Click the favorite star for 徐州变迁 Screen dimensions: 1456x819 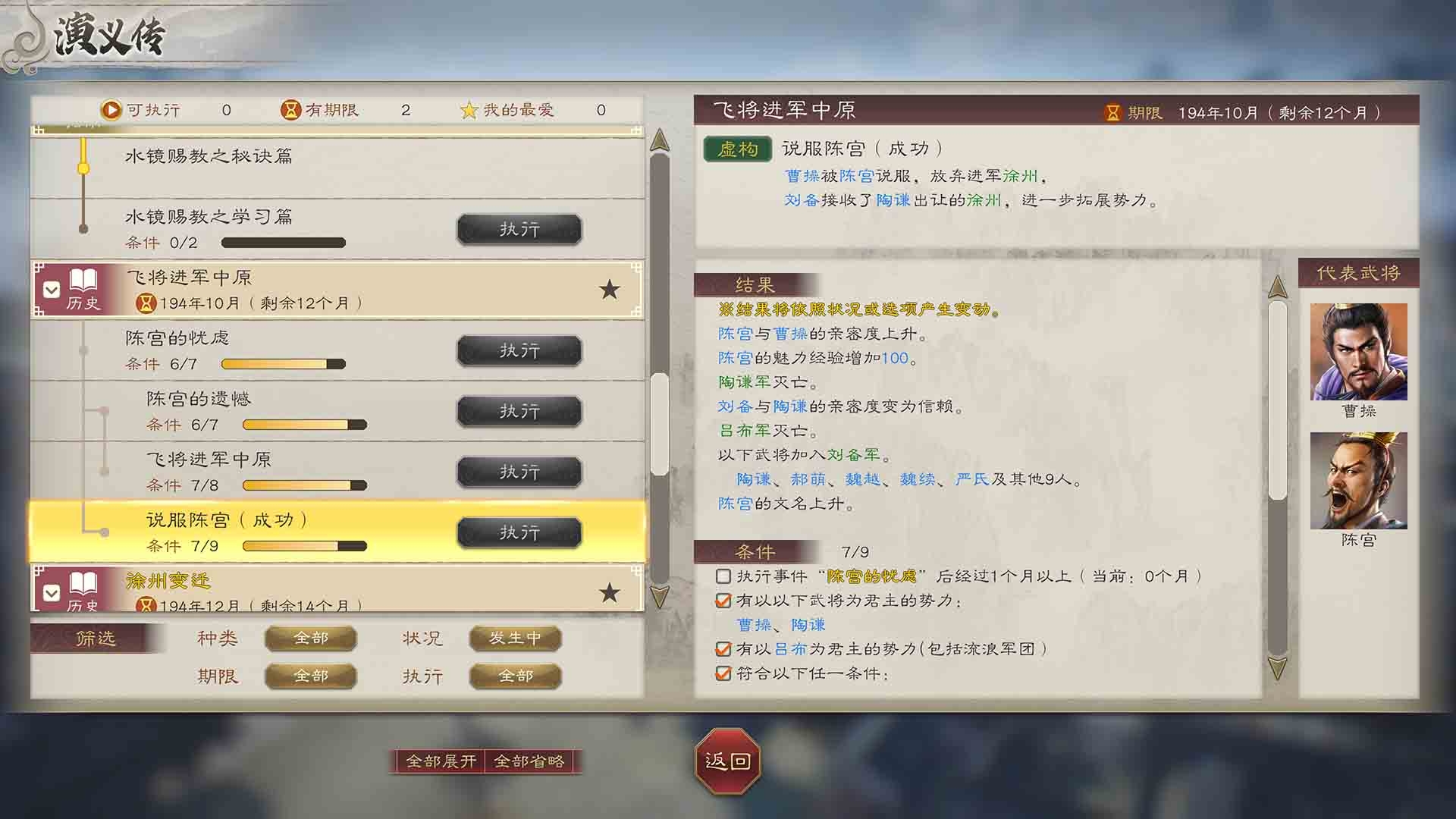[609, 592]
